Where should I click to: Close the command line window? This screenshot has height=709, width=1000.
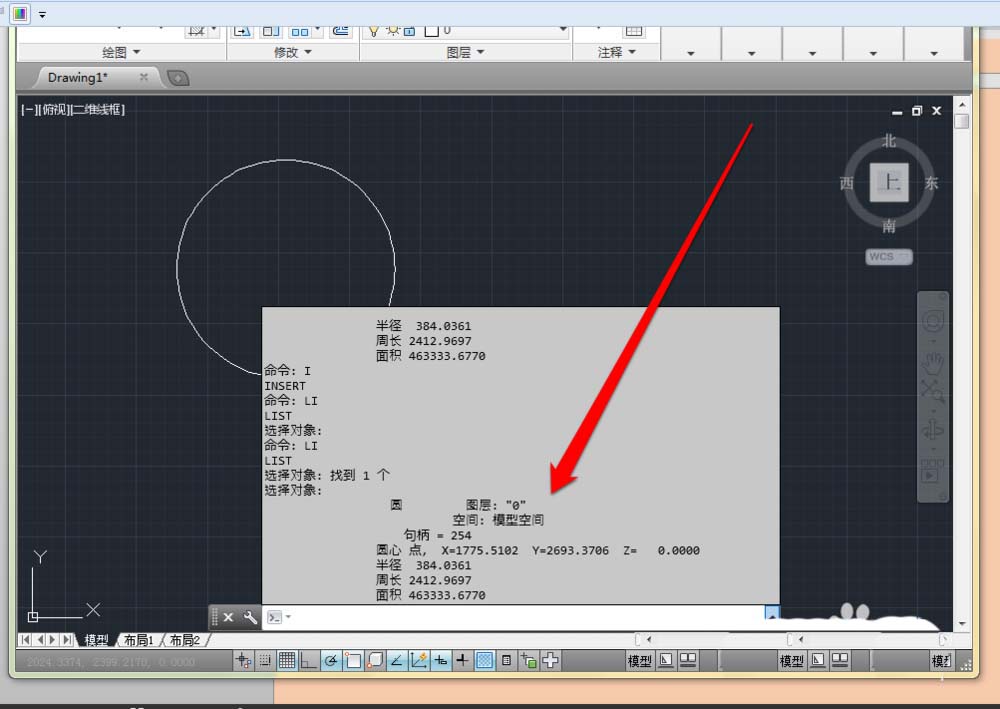(228, 617)
